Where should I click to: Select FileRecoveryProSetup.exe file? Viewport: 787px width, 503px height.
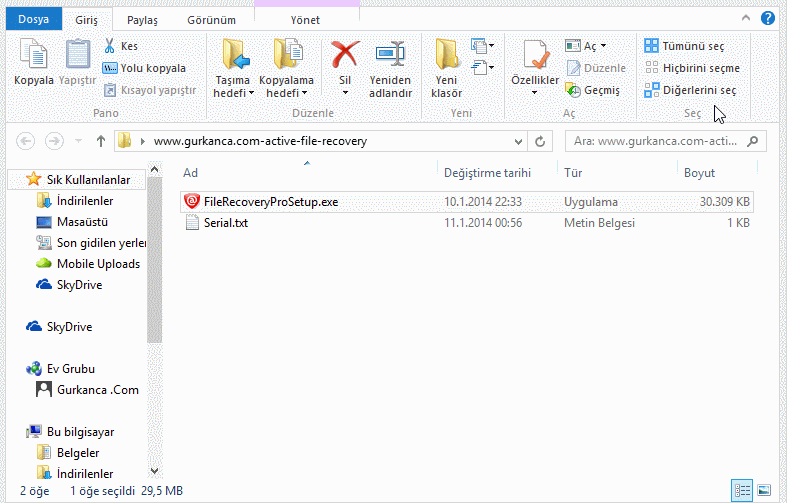467,202
